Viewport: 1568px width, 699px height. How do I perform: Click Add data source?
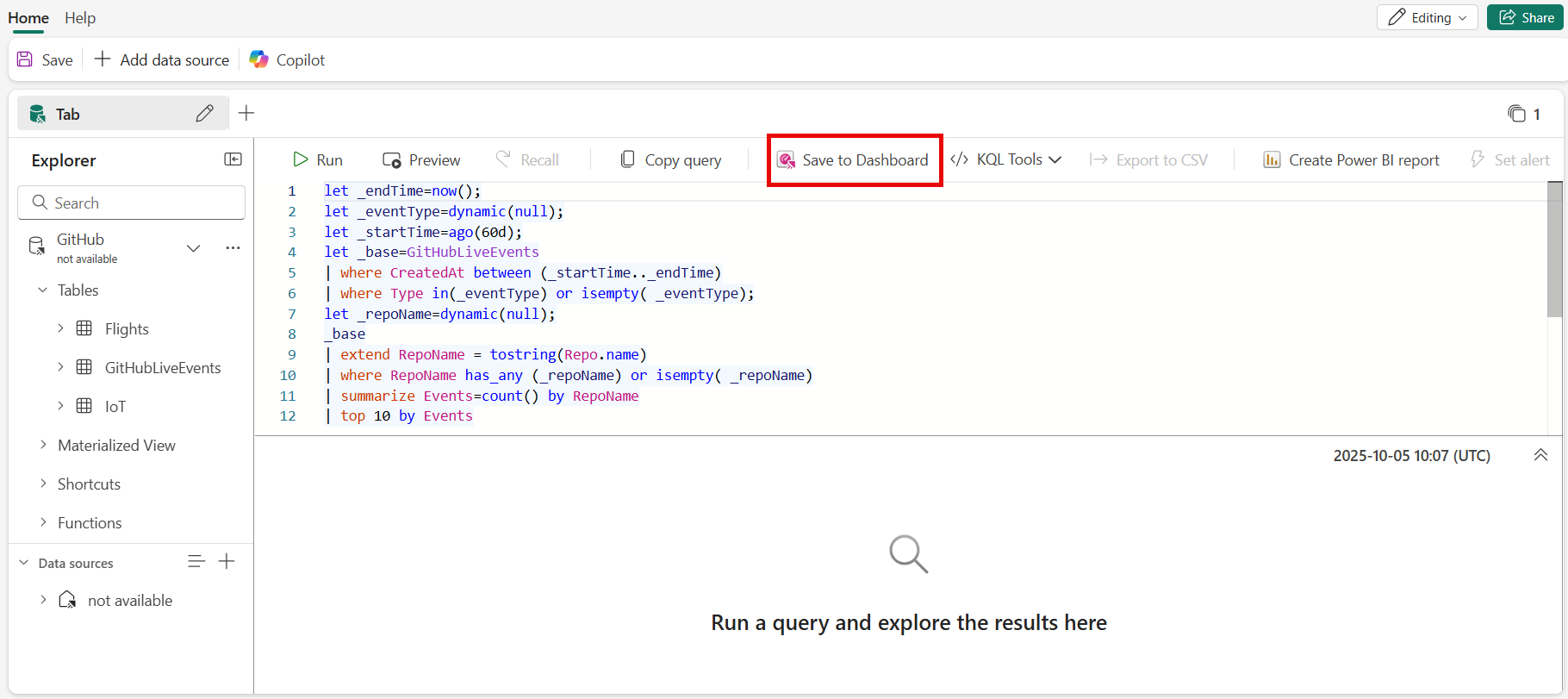pos(162,59)
